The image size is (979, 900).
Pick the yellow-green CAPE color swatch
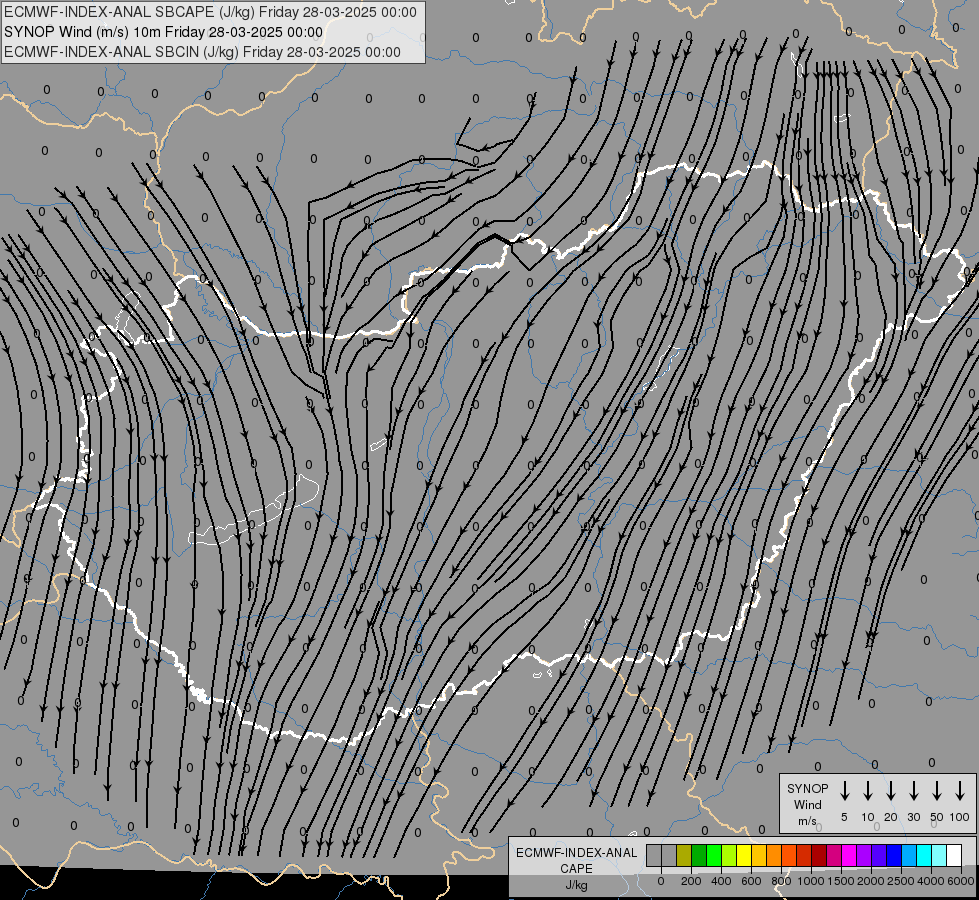[x=729, y=855]
